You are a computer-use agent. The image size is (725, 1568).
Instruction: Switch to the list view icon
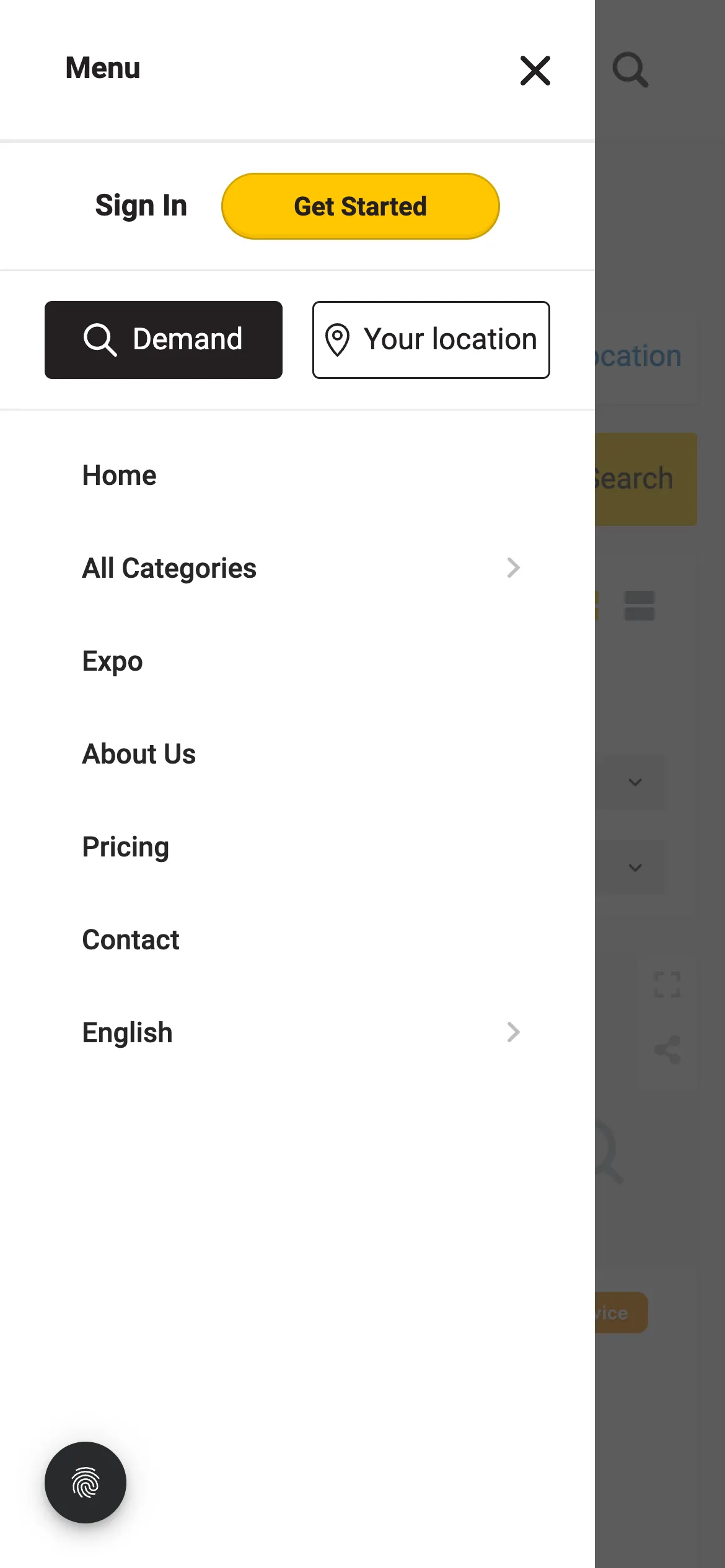point(639,605)
